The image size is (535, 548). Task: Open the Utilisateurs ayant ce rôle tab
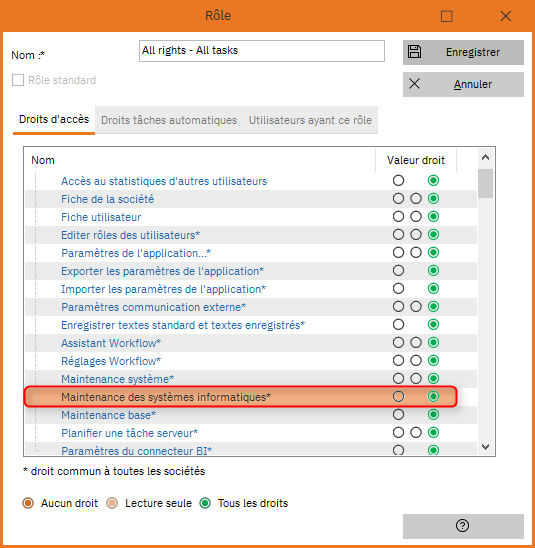pyautogui.click(x=310, y=120)
